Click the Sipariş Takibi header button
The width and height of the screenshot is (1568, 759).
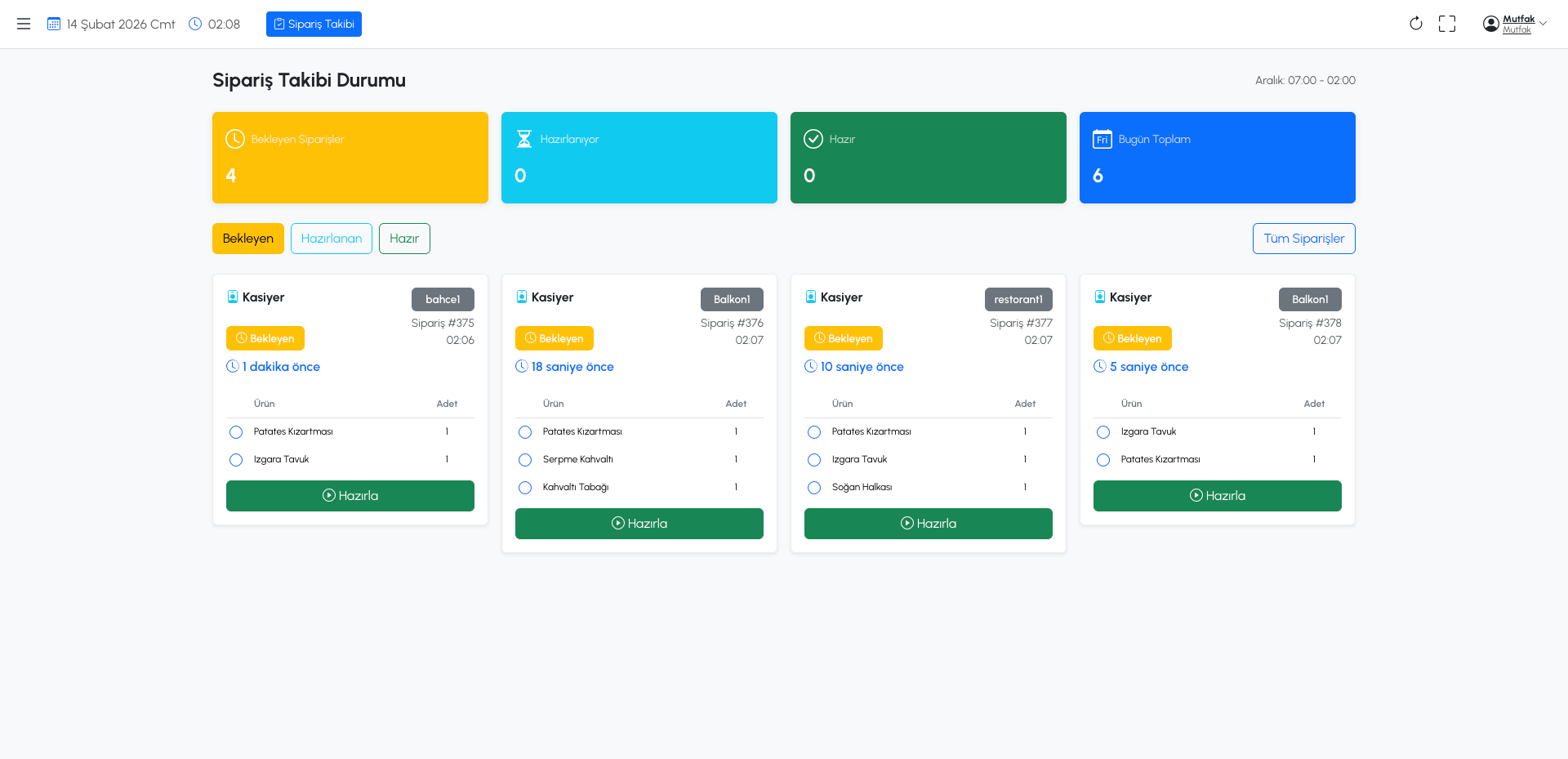point(314,25)
